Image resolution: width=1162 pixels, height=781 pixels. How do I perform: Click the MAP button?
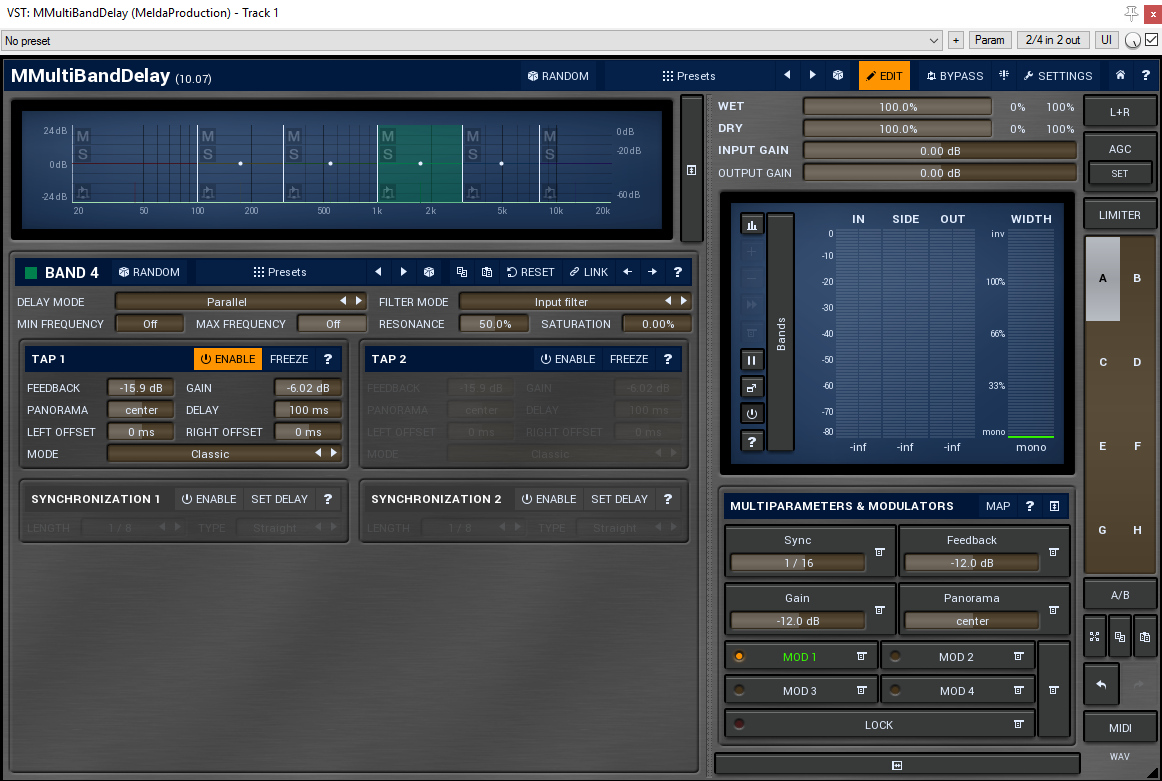pyautogui.click(x=997, y=506)
